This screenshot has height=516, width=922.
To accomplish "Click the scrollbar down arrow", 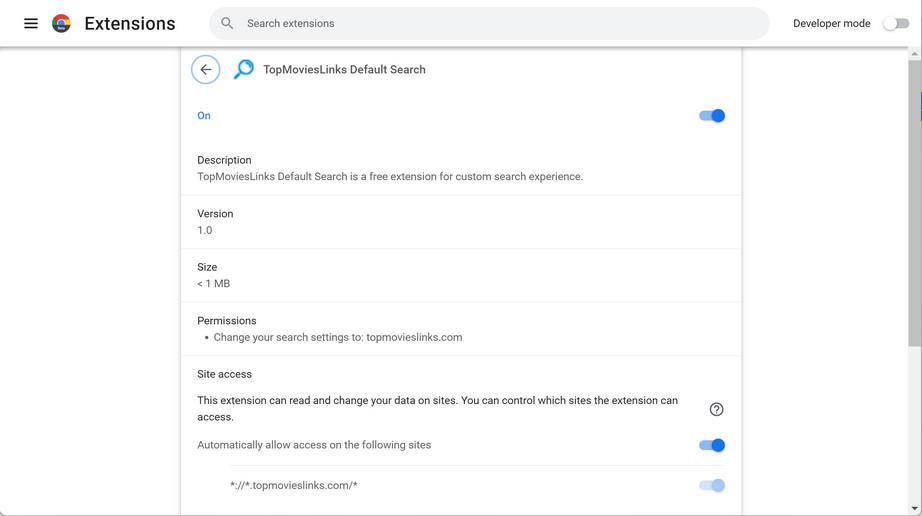I will coord(915,509).
